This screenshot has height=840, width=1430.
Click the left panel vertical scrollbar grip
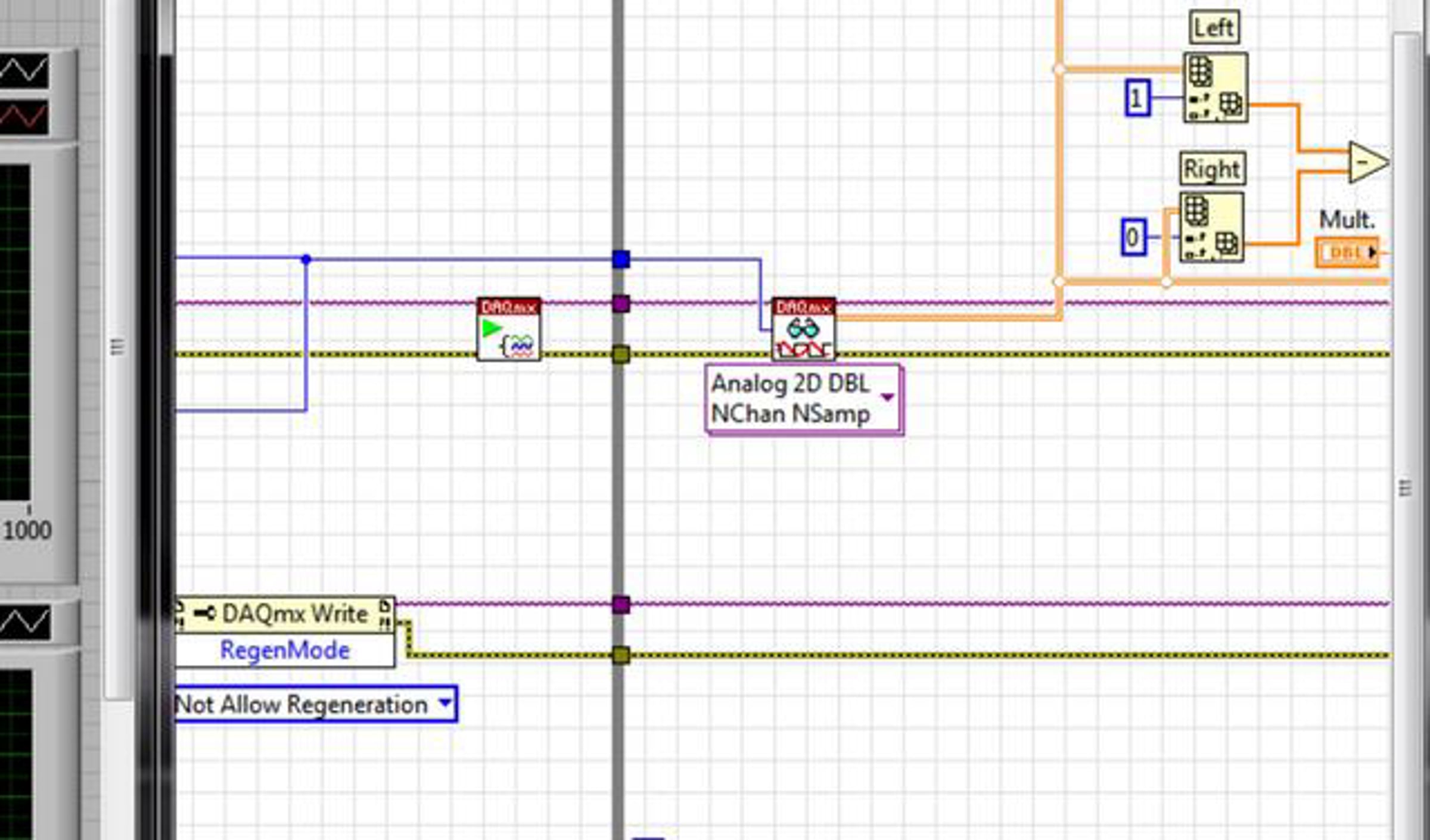pyautogui.click(x=117, y=347)
